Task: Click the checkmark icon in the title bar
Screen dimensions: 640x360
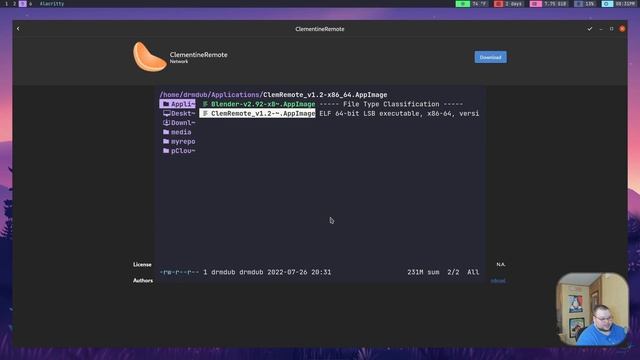Action: pos(589,29)
